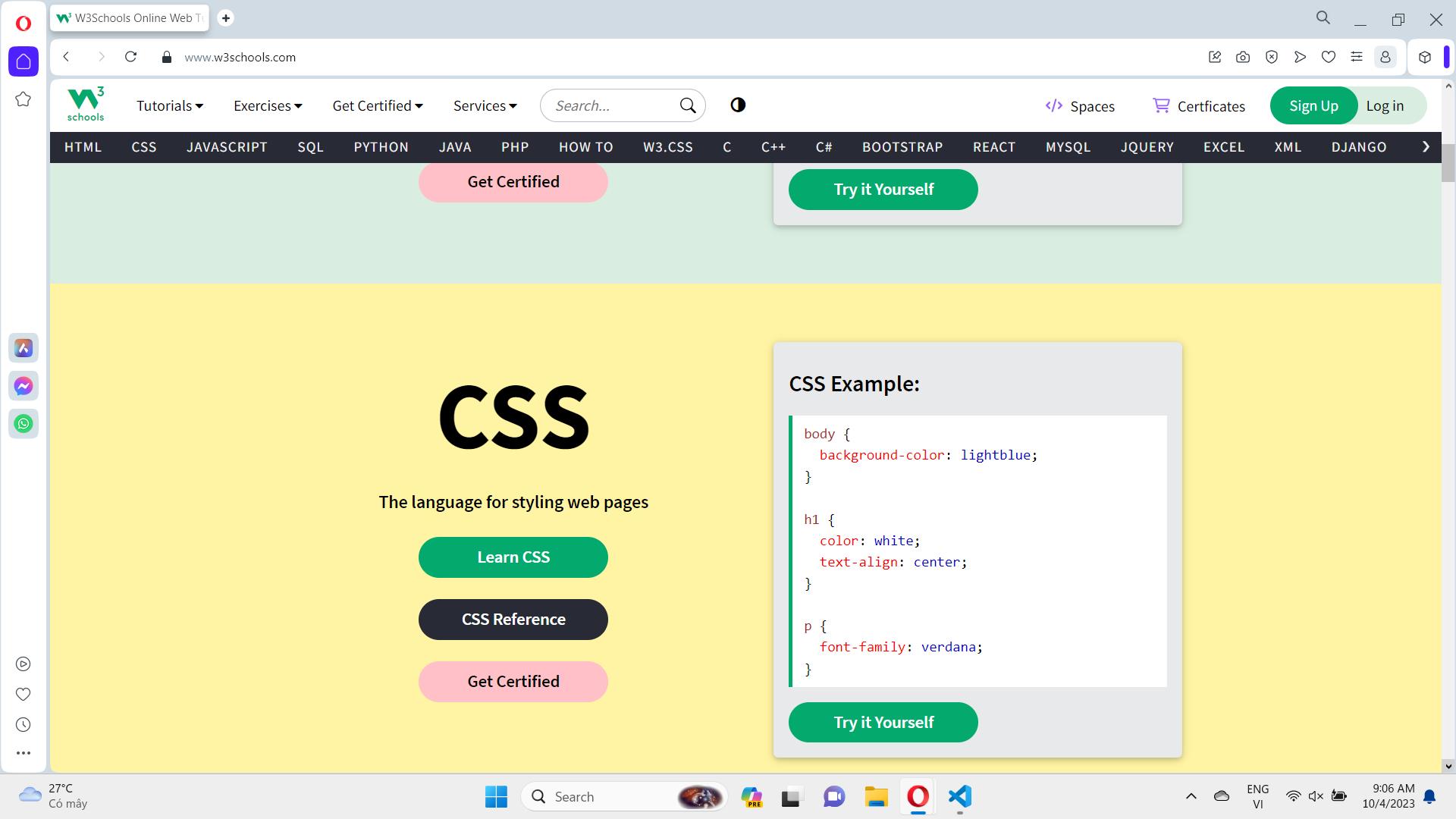Click the address bar URL
The image size is (1456, 819).
click(x=240, y=58)
